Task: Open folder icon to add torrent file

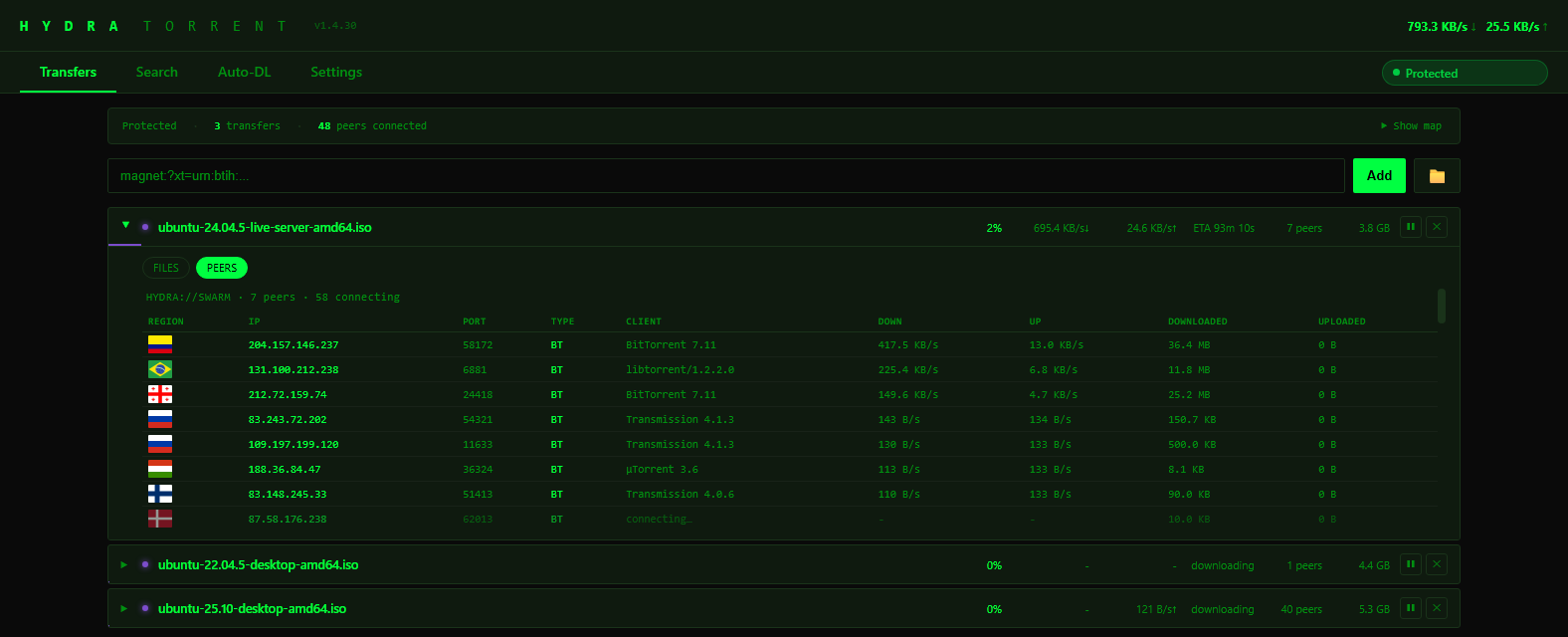Action: click(1437, 175)
